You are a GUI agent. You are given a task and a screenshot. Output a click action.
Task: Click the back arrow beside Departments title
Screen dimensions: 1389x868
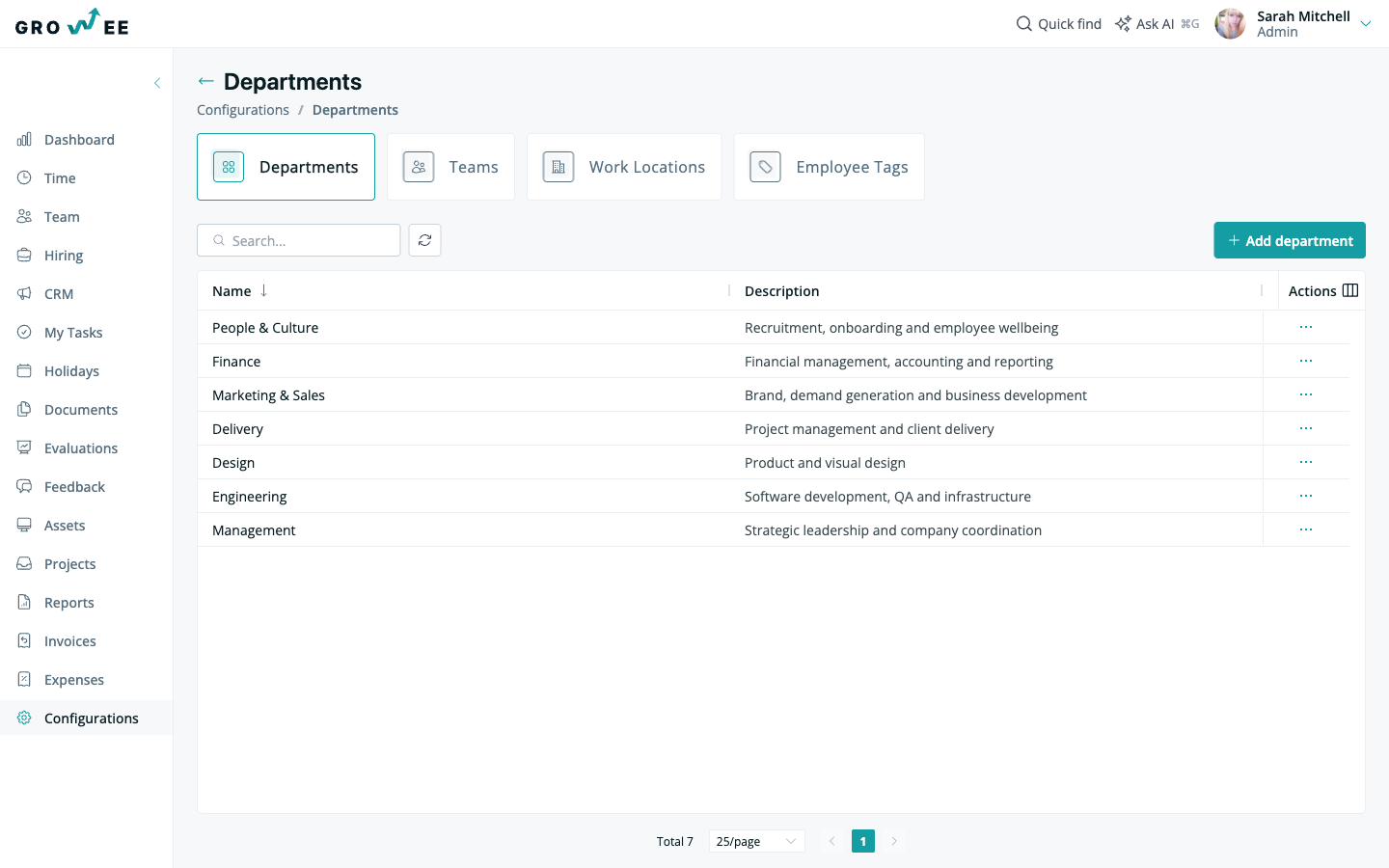205,81
